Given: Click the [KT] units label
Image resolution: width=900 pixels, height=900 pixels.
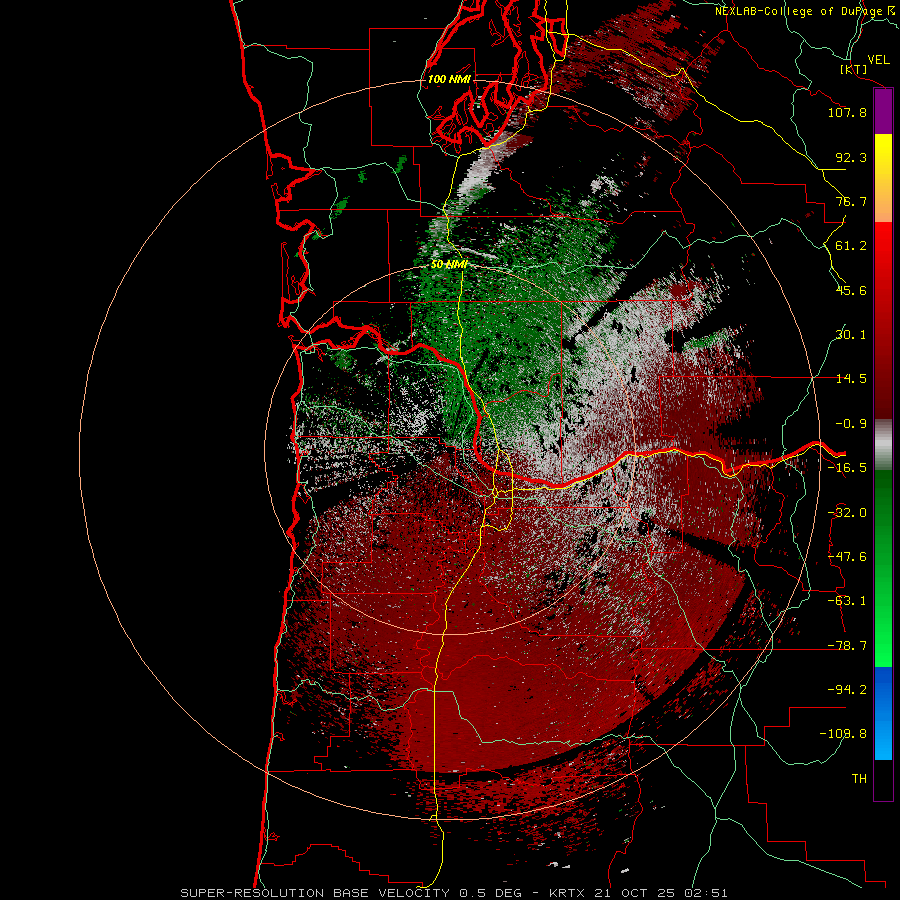Looking at the screenshot, I should [x=854, y=69].
